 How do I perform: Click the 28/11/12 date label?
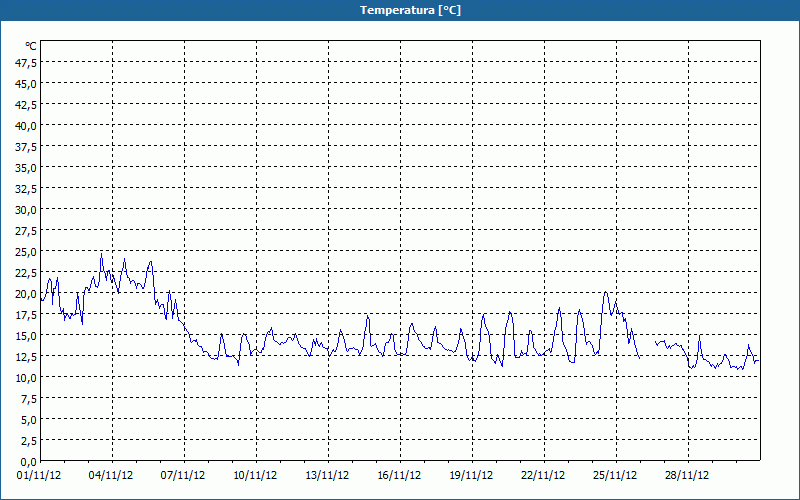[687, 476]
